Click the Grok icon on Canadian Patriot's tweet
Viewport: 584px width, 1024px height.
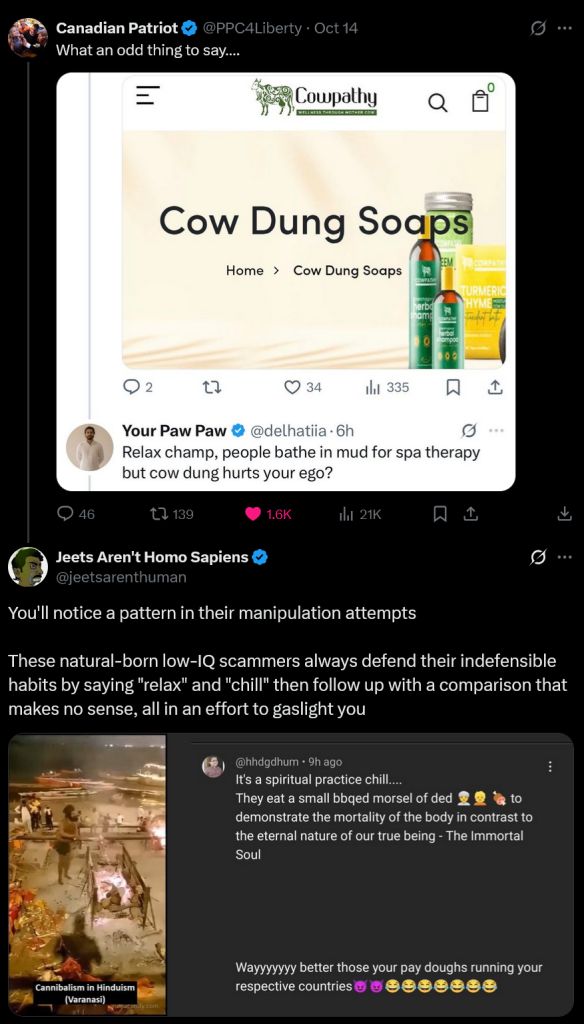coord(538,29)
